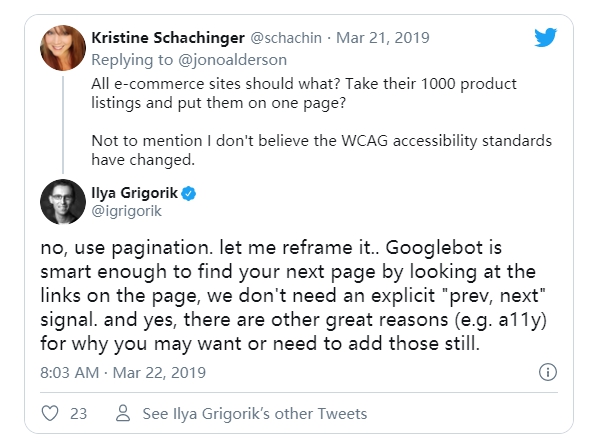Click the Twitter bird logo

point(545,38)
